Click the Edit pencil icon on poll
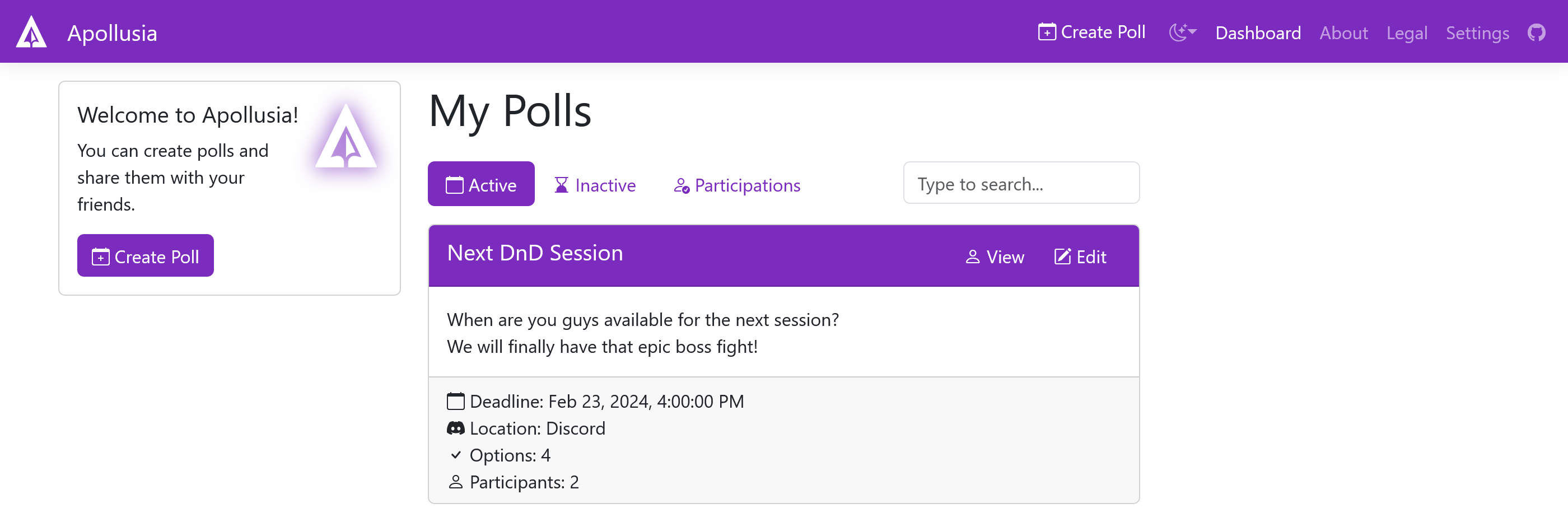This screenshot has height=522, width=1568. 1062,257
